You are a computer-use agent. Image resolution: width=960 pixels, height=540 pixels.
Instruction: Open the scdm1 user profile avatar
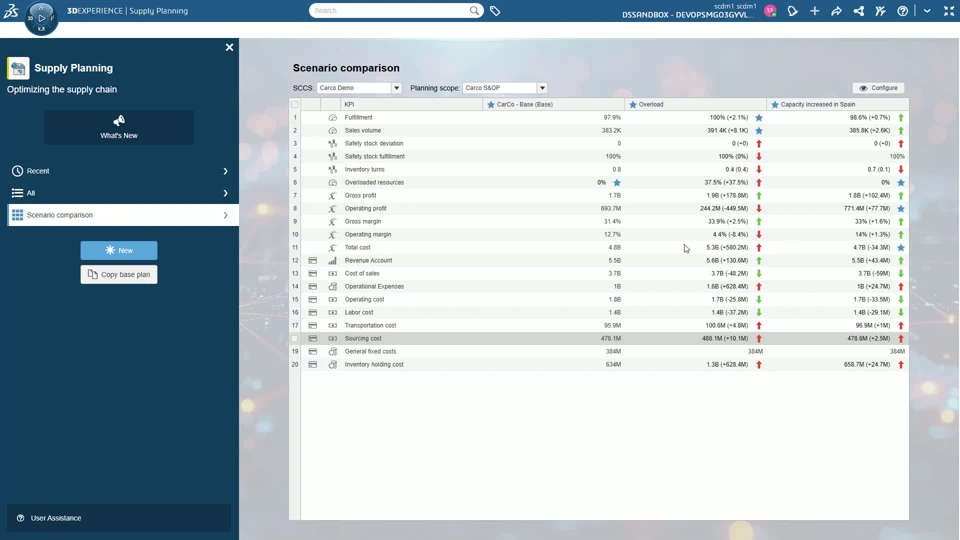[x=770, y=11]
